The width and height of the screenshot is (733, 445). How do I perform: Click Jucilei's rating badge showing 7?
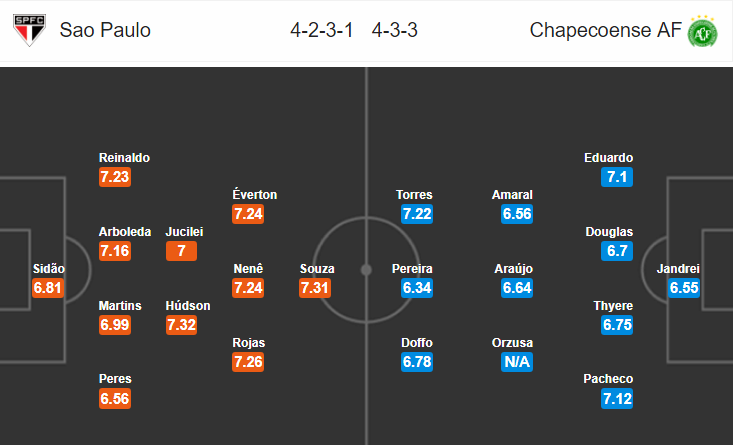181,251
